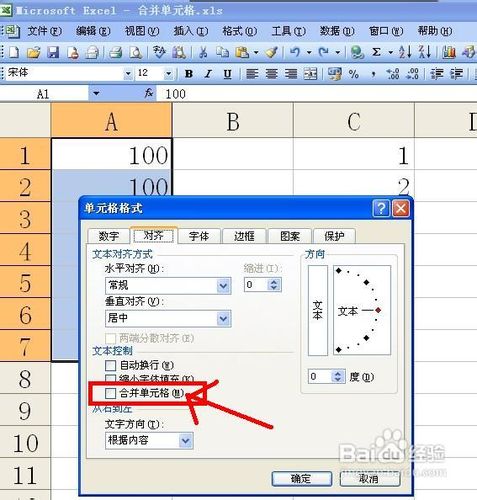477x500 pixels.
Task: Click Sort Descending Z-A icon
Action: pos(424,52)
